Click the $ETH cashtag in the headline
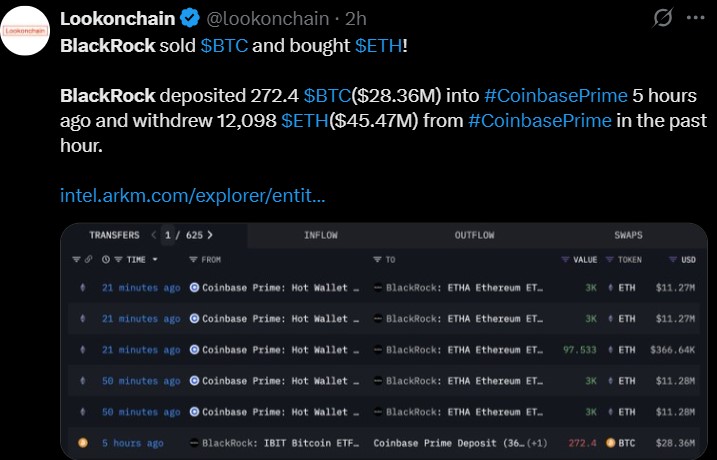The width and height of the screenshot is (717, 460). (377, 46)
